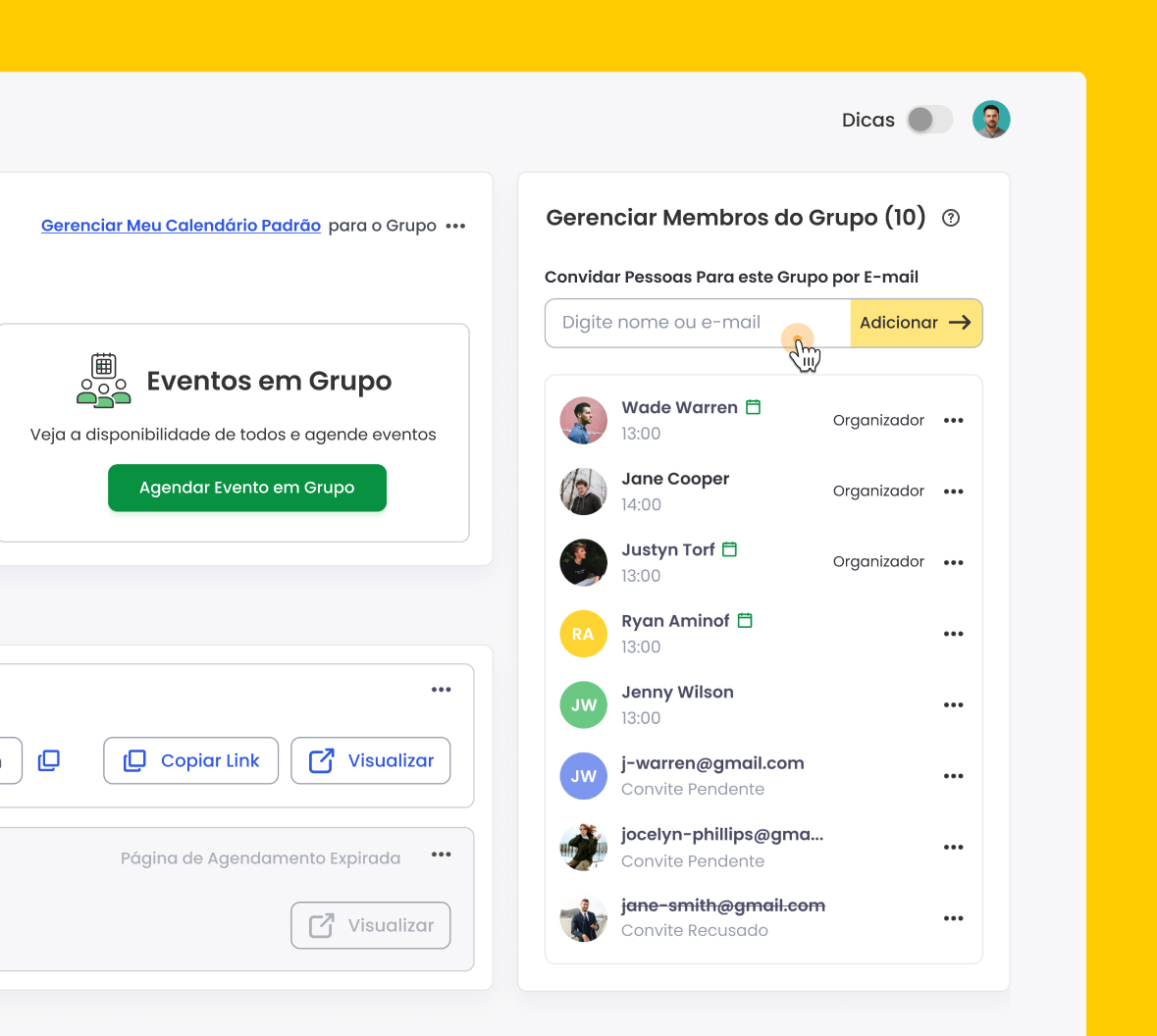
Task: Open three-dot menu of expired booking page
Action: pos(442,855)
